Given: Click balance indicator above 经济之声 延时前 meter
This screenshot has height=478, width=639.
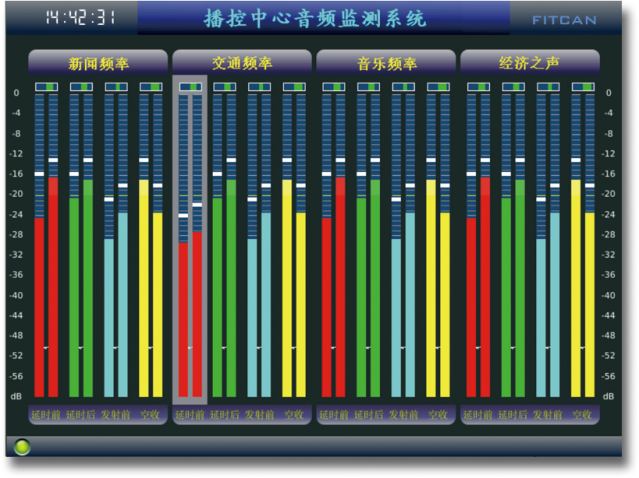Looking at the screenshot, I should click(478, 87).
